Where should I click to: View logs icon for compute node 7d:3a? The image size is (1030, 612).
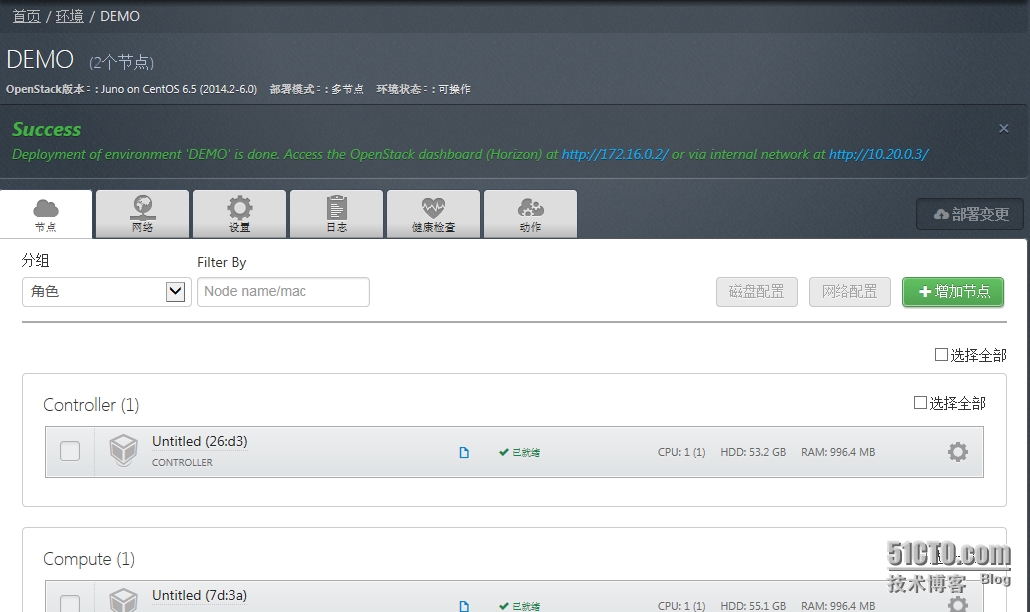464,606
